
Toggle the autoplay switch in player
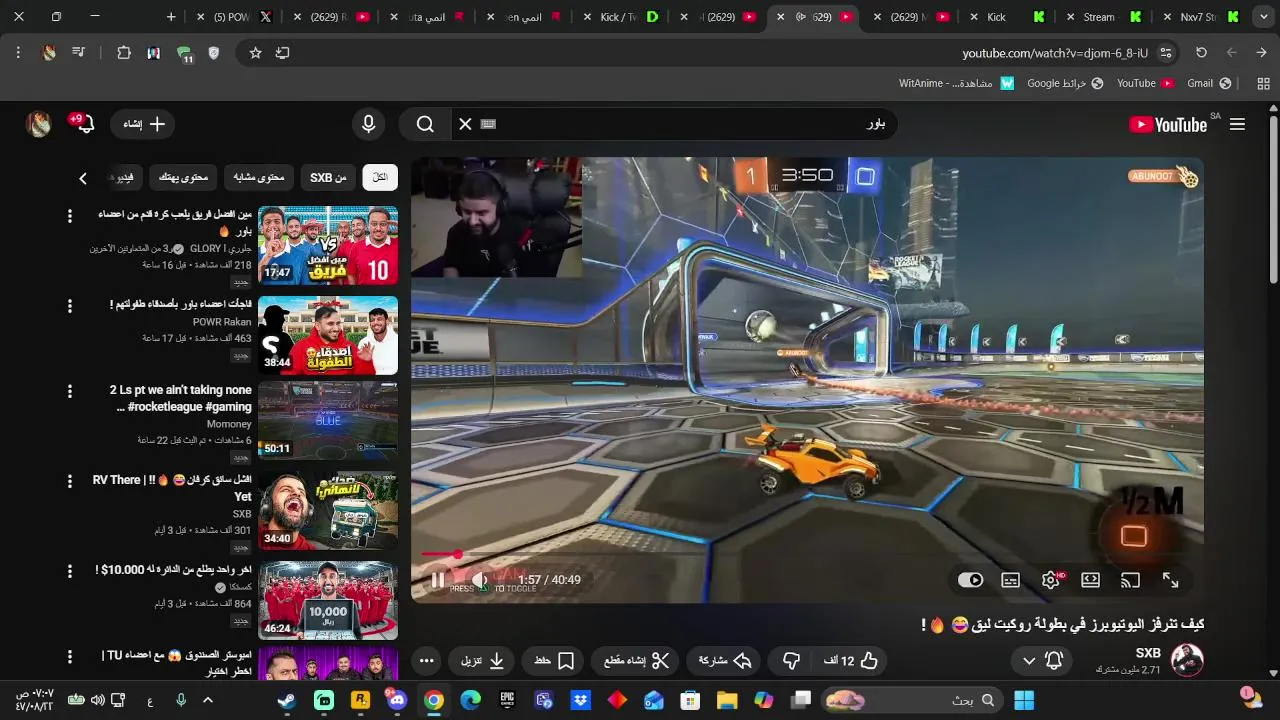[x=970, y=580]
